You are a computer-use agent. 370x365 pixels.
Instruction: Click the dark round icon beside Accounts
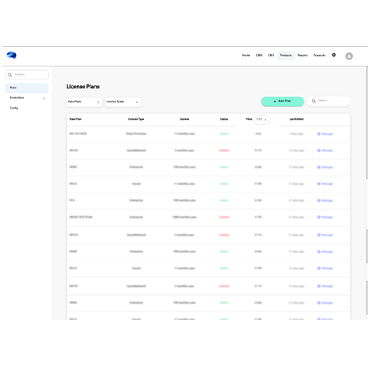pos(334,55)
